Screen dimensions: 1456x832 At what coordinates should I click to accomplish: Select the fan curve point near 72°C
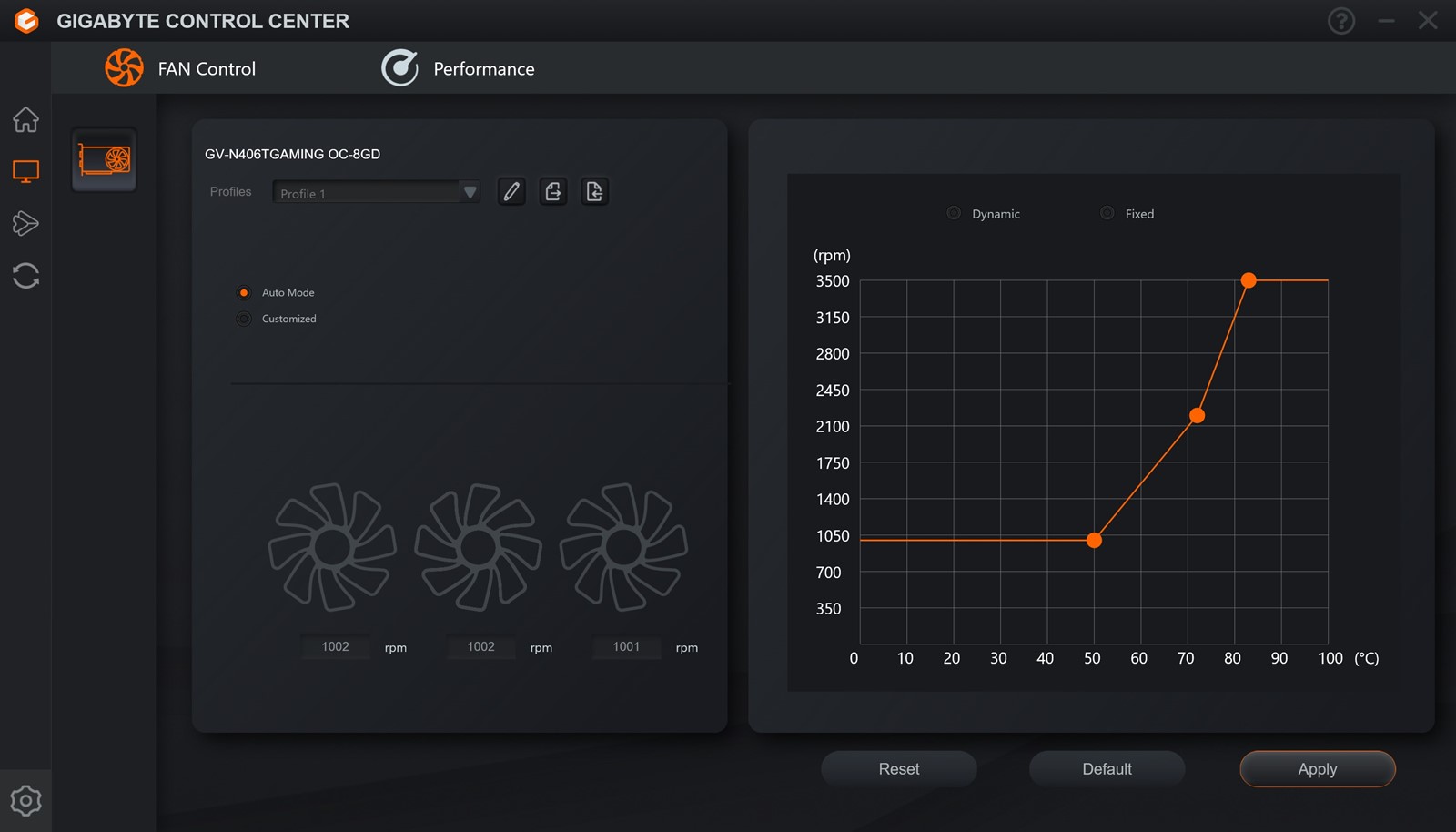tap(1198, 415)
